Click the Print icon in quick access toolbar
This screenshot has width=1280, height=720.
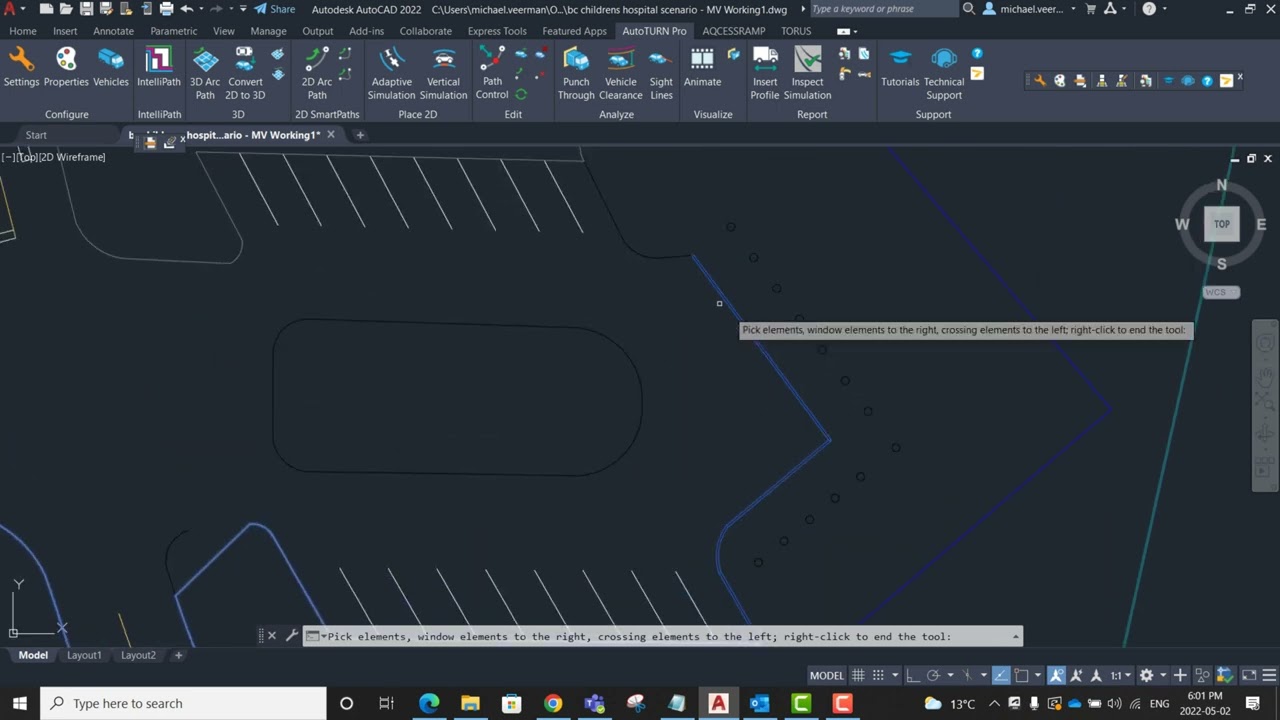pos(165,9)
